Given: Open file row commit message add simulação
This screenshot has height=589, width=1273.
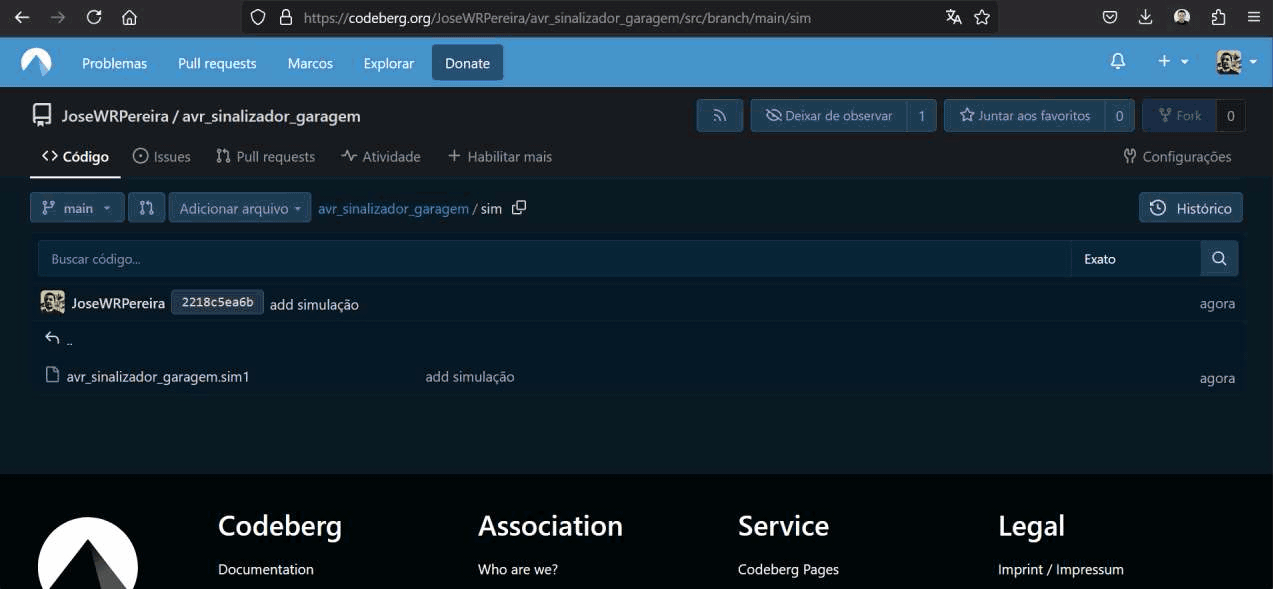Looking at the screenshot, I should (x=470, y=377).
